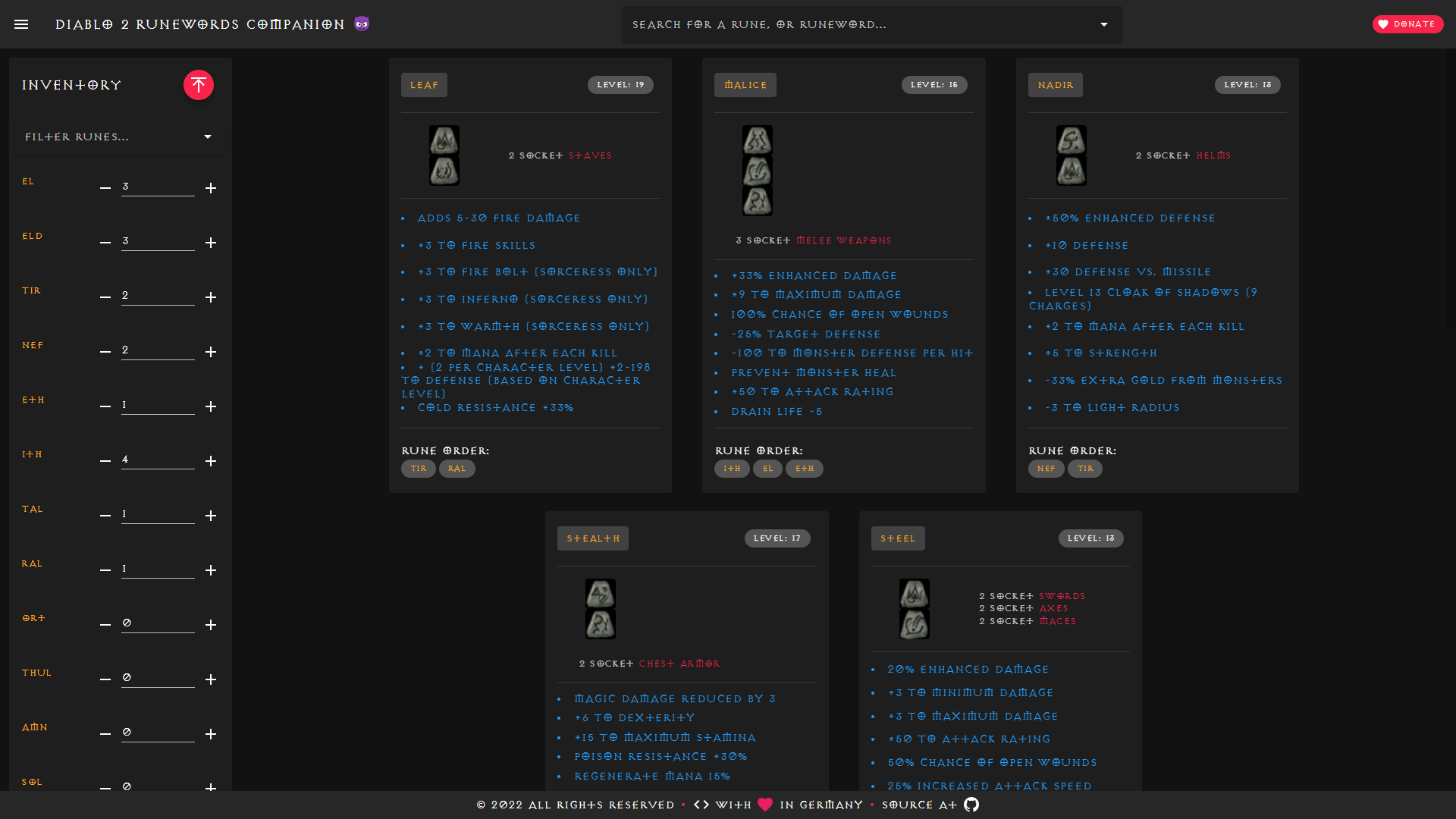Image resolution: width=1456 pixels, height=819 pixels.
Task: Click the Sol quantity input field
Action: point(158,786)
